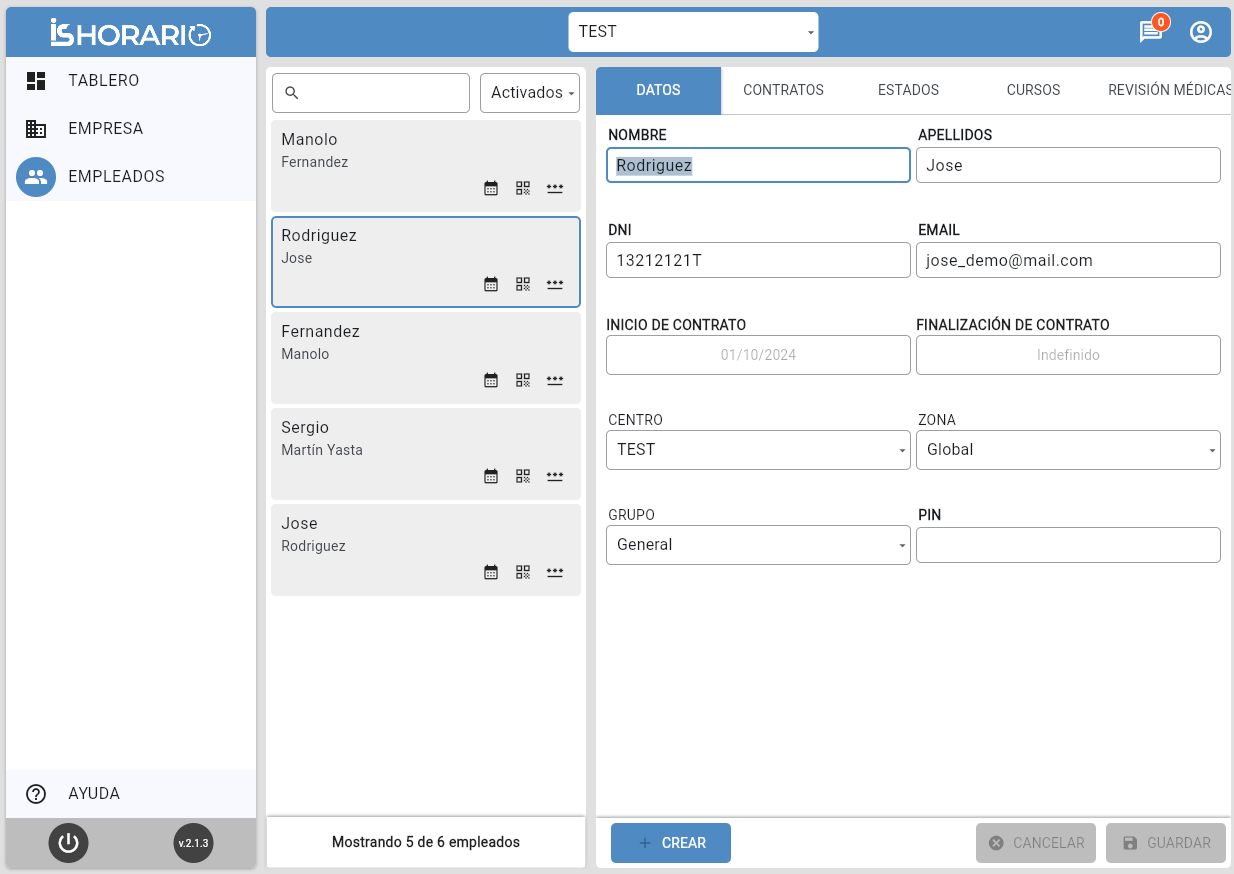This screenshot has height=874, width=1234.
Task: Switch to the Contratos tab
Action: (x=783, y=90)
